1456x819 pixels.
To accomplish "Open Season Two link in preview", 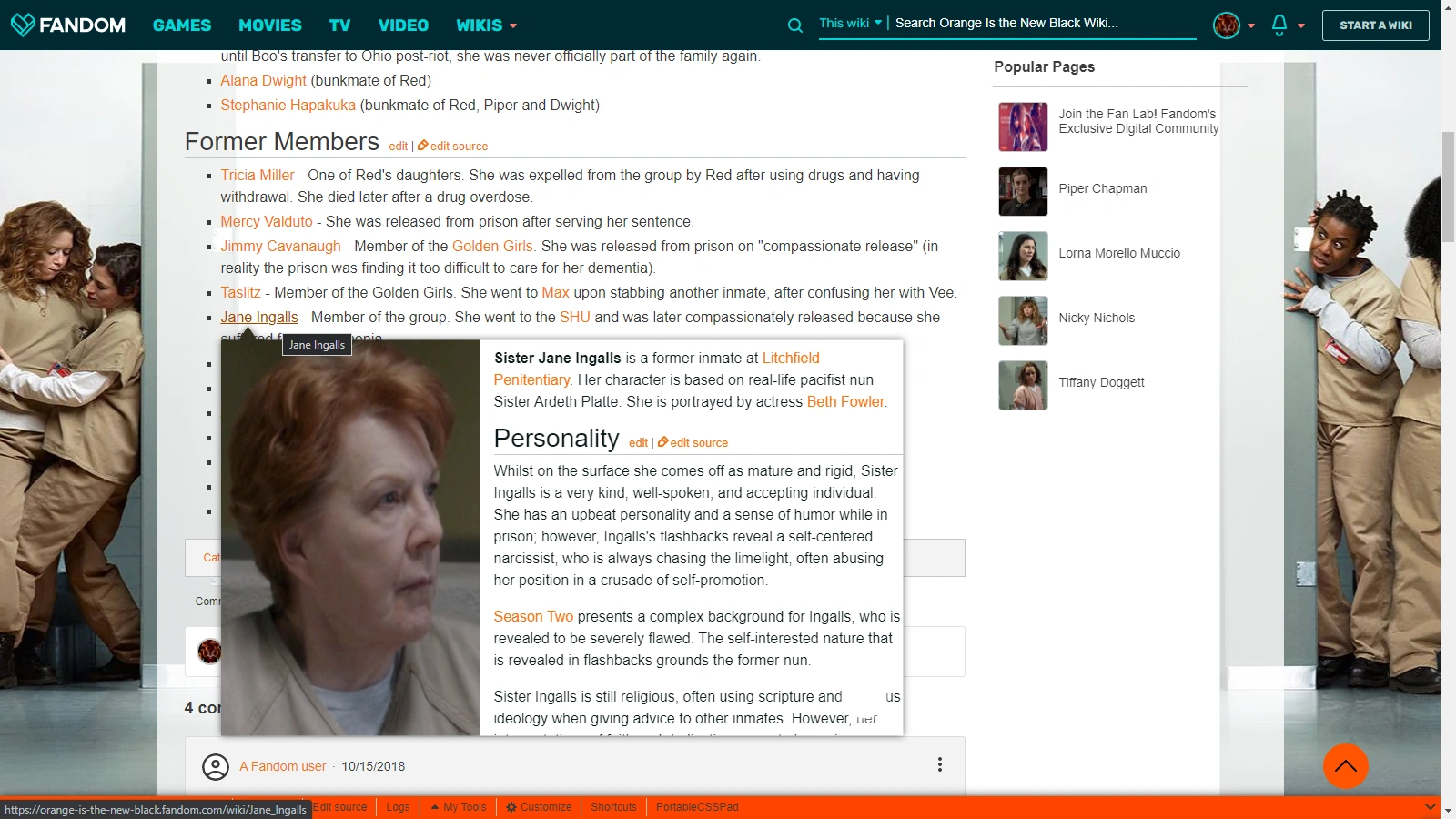I will (x=533, y=617).
